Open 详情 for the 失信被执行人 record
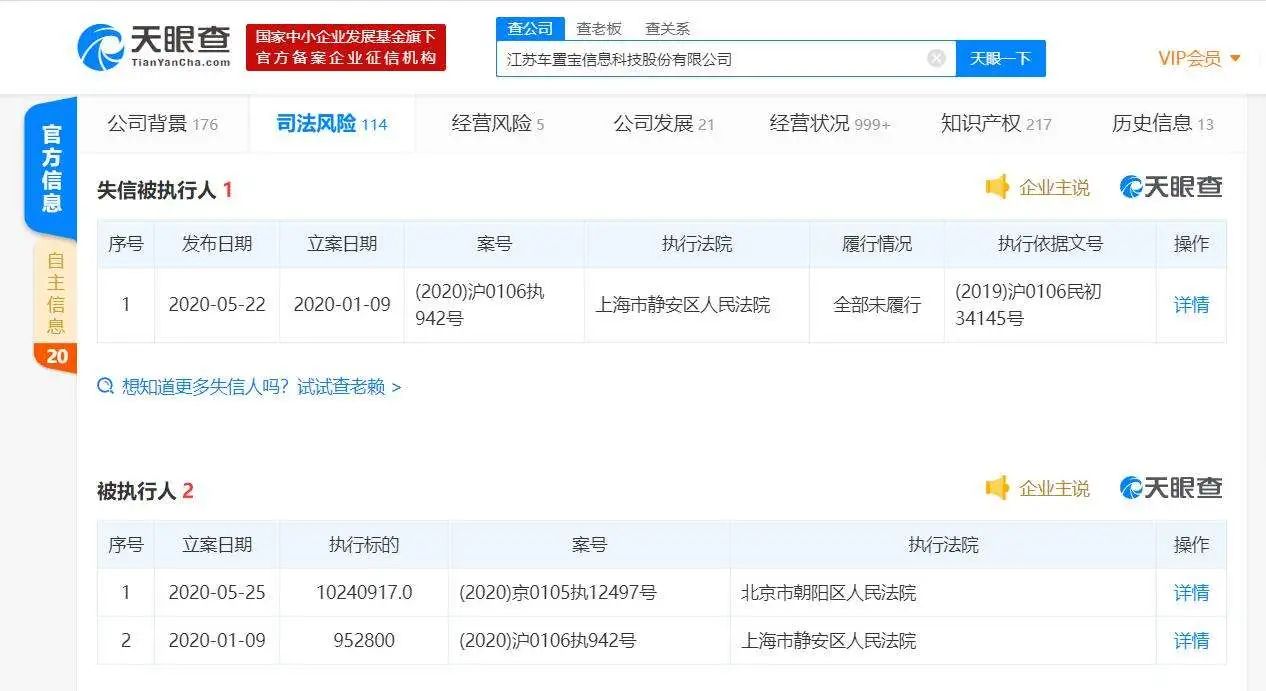1266x691 pixels. tap(1191, 305)
